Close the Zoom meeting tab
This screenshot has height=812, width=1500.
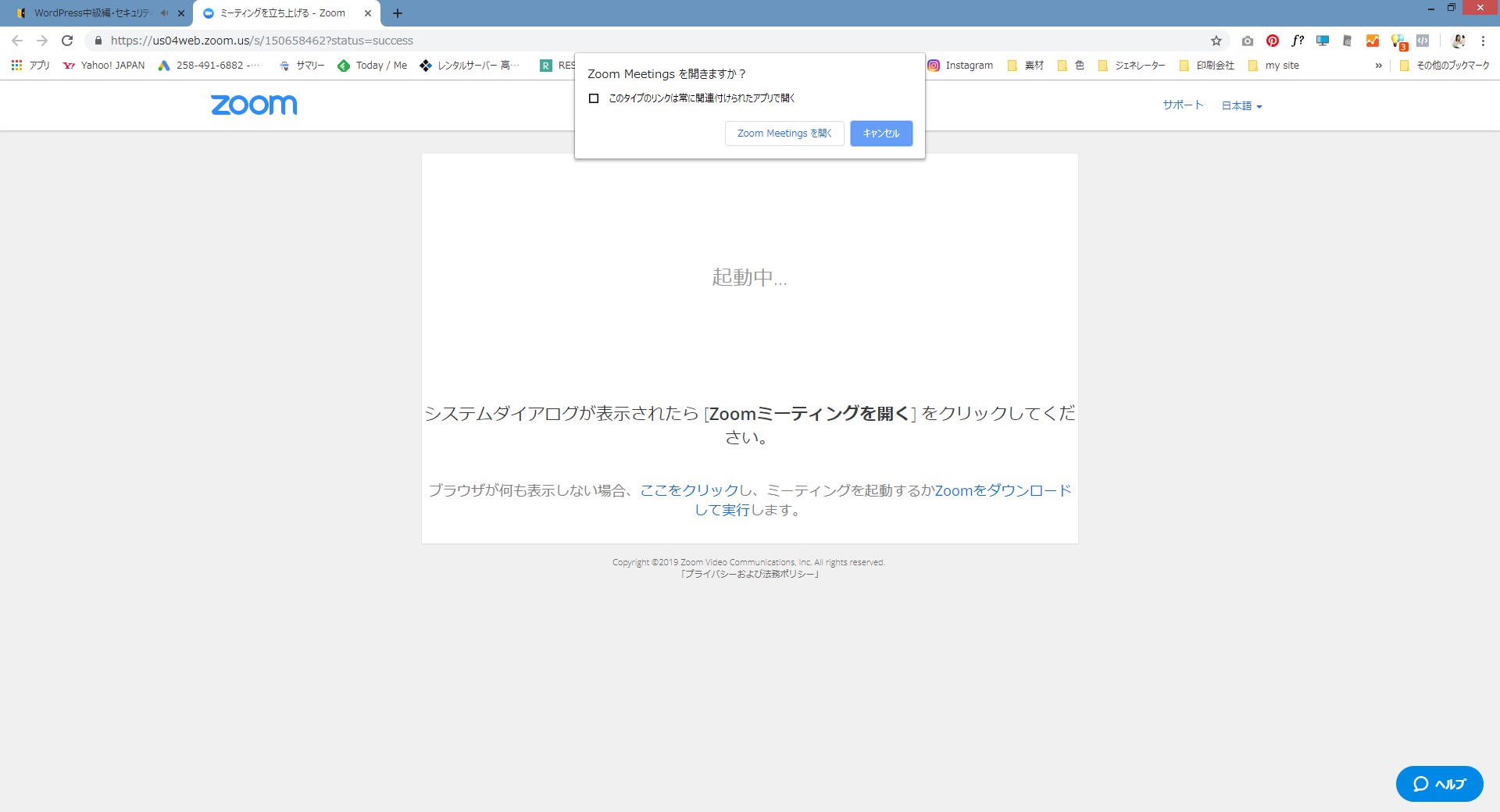(368, 13)
